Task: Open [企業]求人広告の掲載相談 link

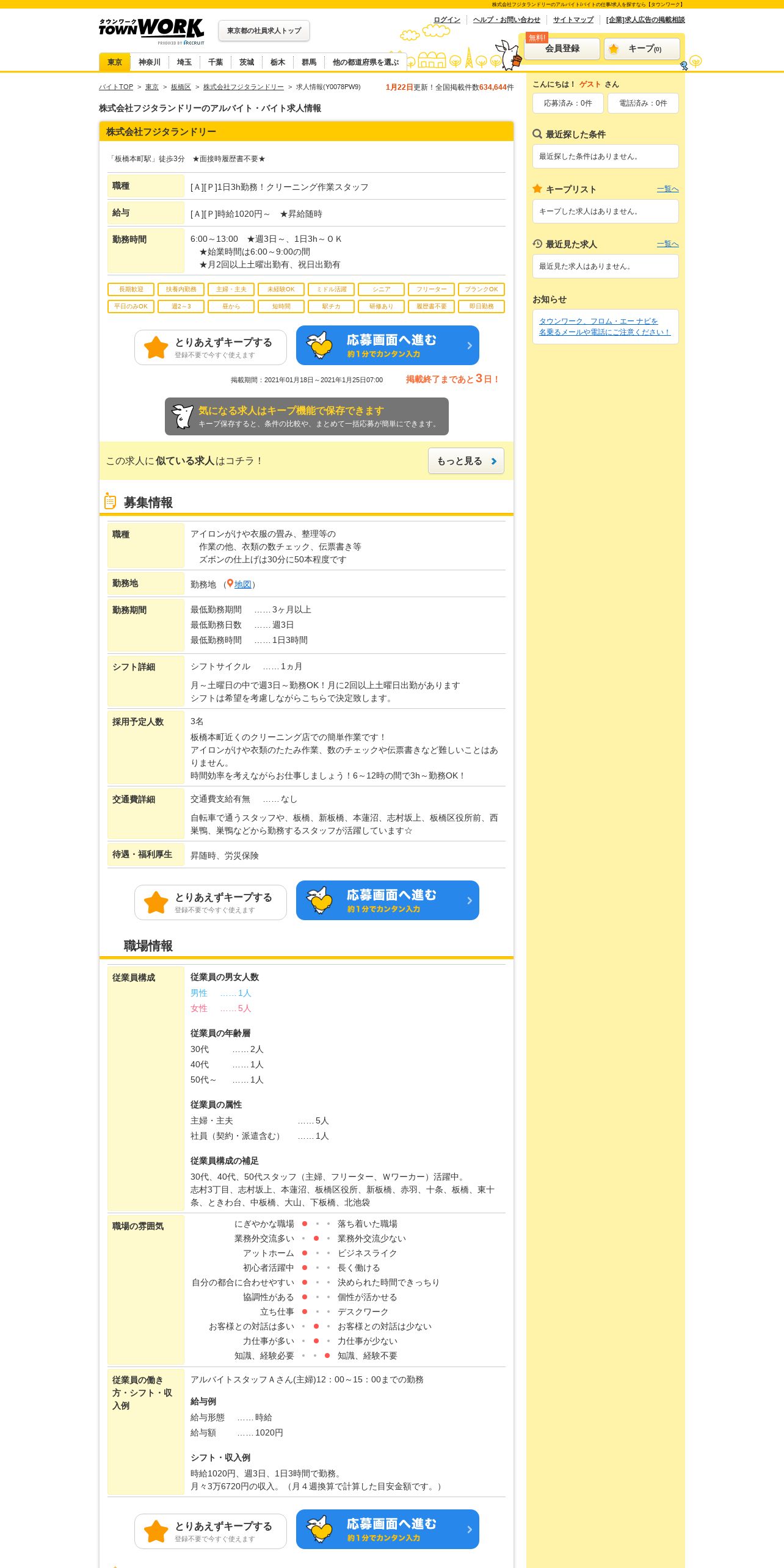Action: coord(645,20)
